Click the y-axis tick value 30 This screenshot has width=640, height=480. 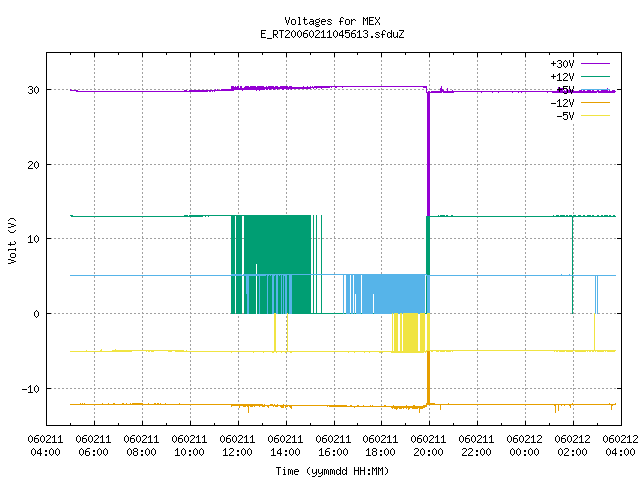tap(33, 90)
